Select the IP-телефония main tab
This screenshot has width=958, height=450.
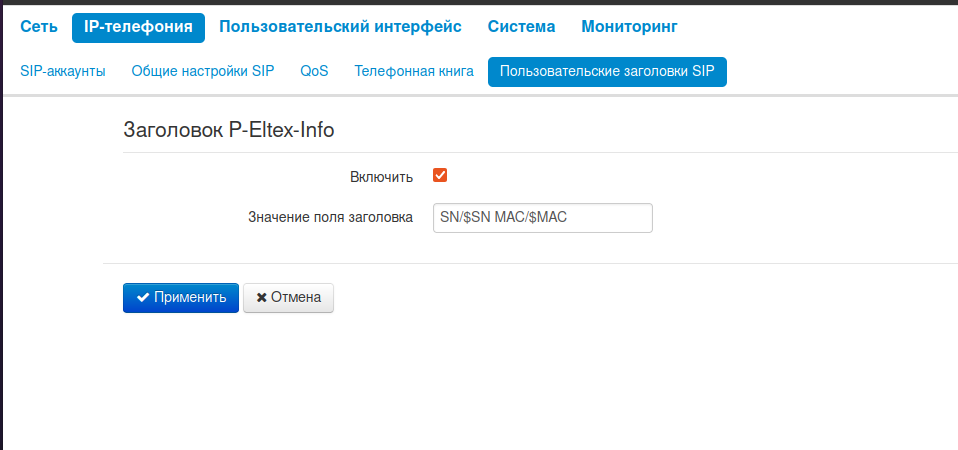coord(138,27)
